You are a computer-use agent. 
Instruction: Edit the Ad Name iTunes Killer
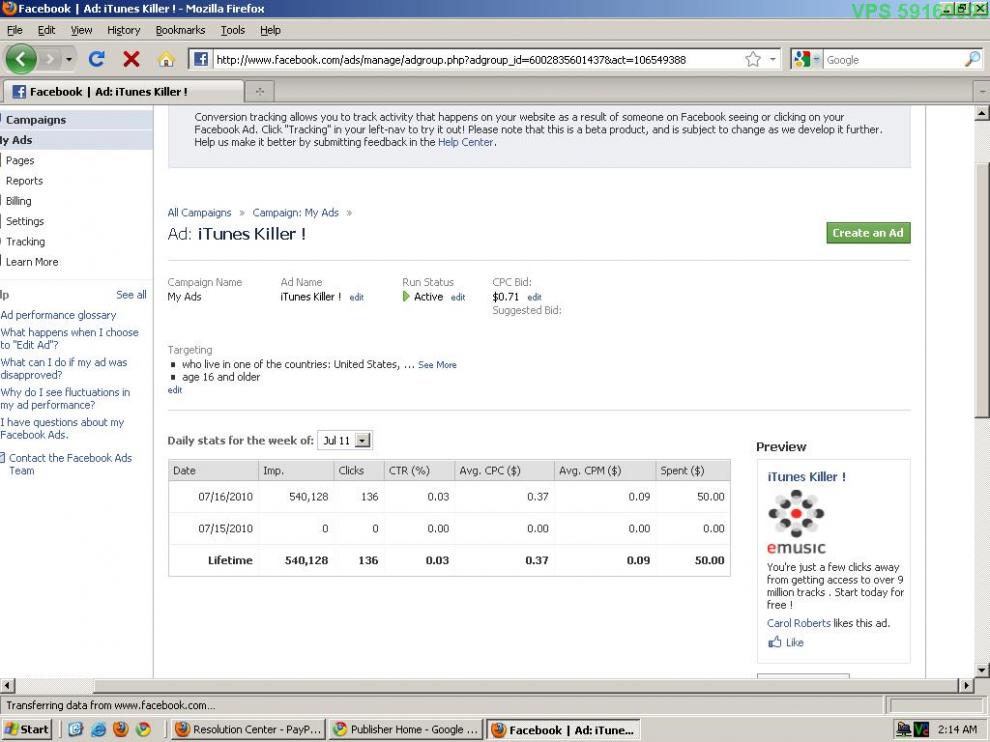tap(357, 297)
